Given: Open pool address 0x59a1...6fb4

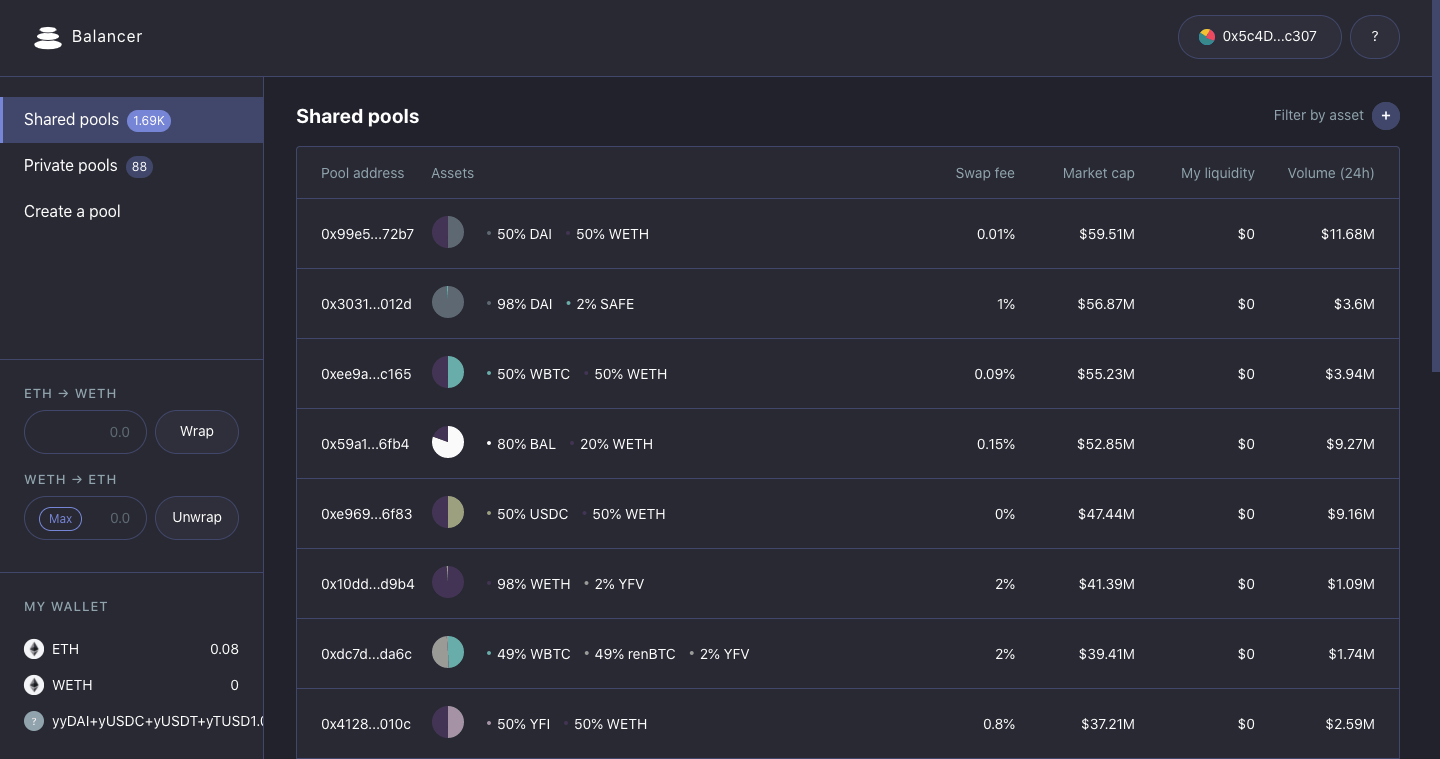Looking at the screenshot, I should (x=365, y=444).
